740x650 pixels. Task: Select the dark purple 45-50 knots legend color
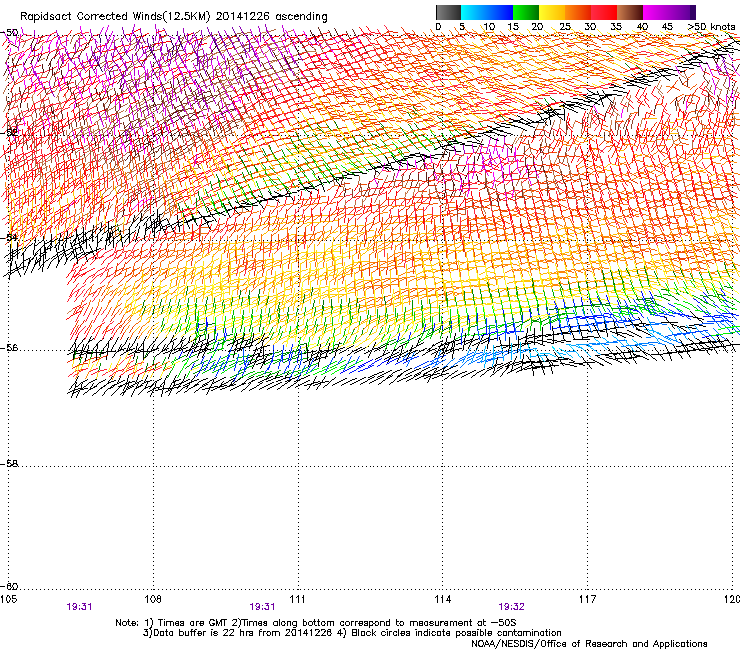(682, 12)
